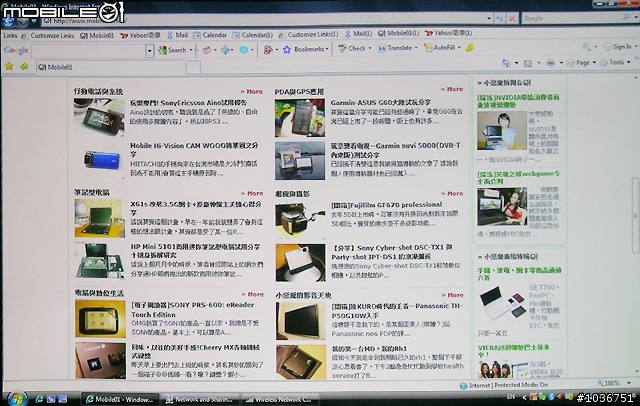
Task: Click More link beside PDA and GPS section
Action: tap(452, 89)
